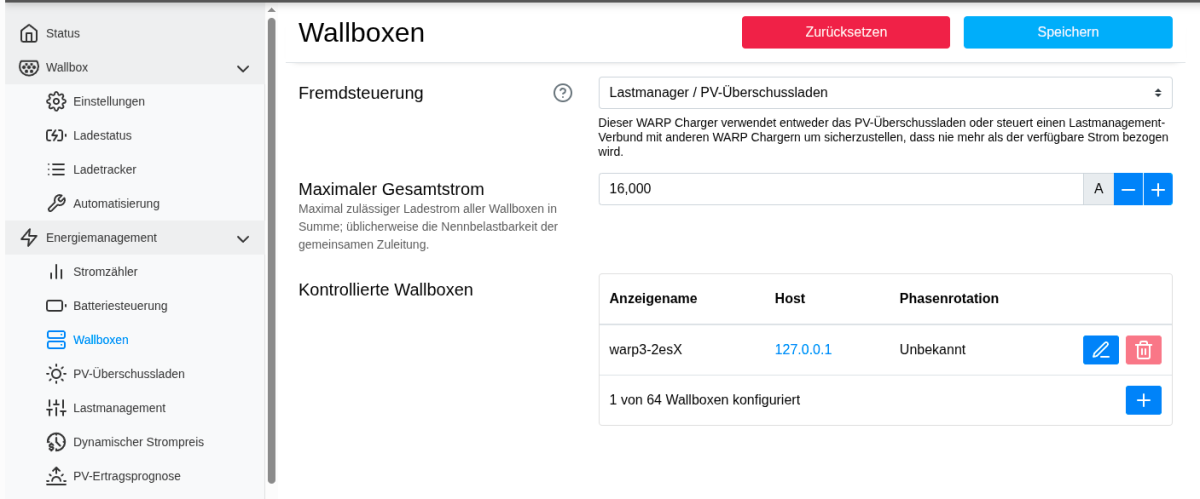Increase Maximaler Gesamtstrom with plus button
Viewport: 1200px width, 499px height.
[1158, 189]
